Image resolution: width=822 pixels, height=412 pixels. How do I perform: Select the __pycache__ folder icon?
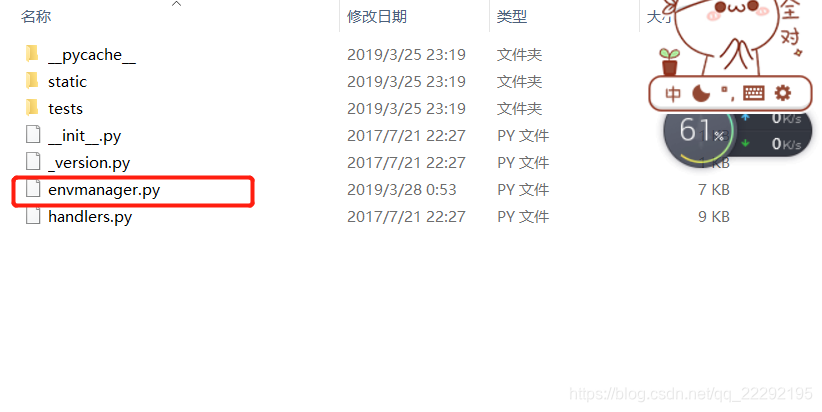(x=32, y=53)
